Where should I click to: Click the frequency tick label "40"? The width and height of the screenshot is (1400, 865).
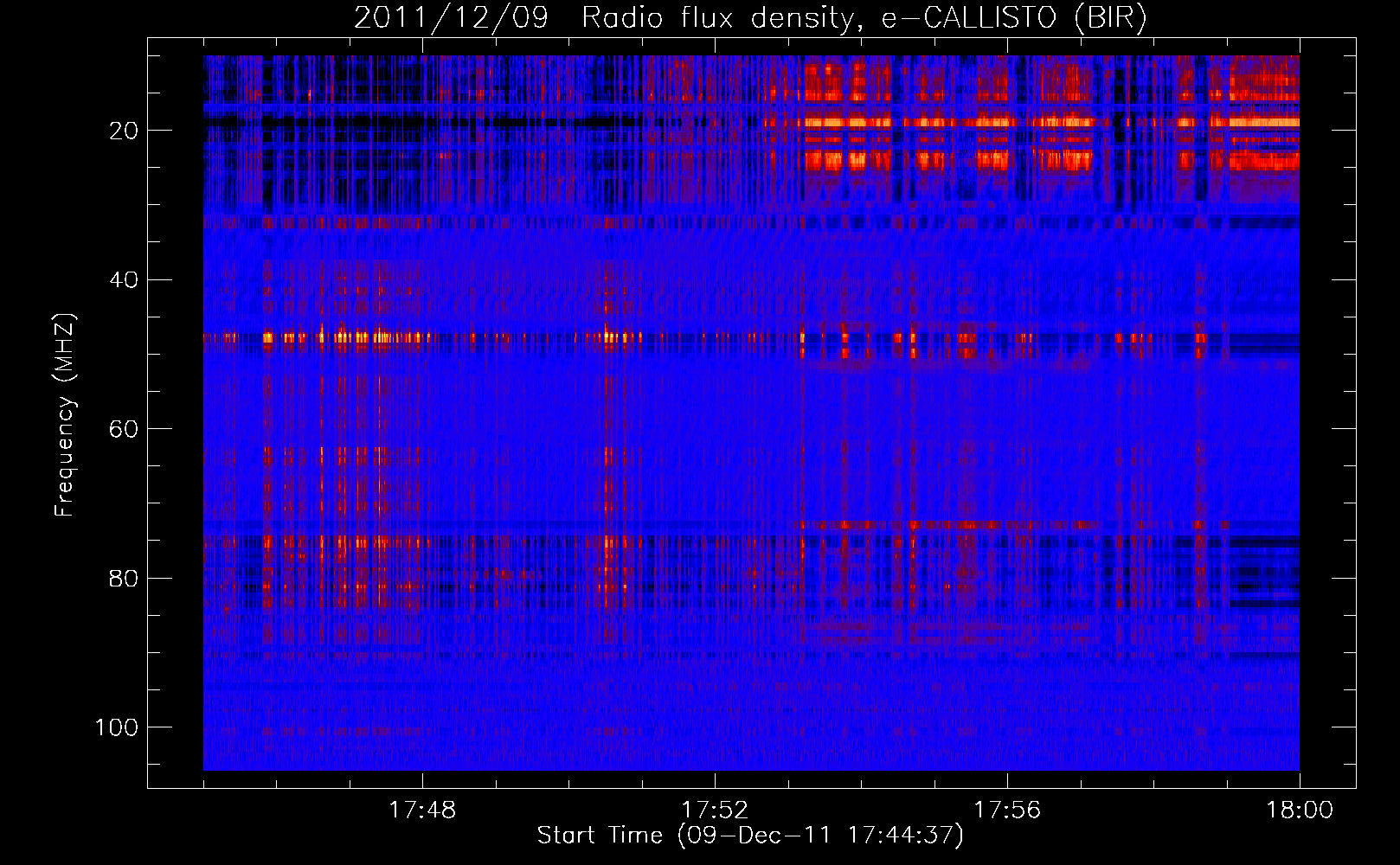tap(125, 280)
